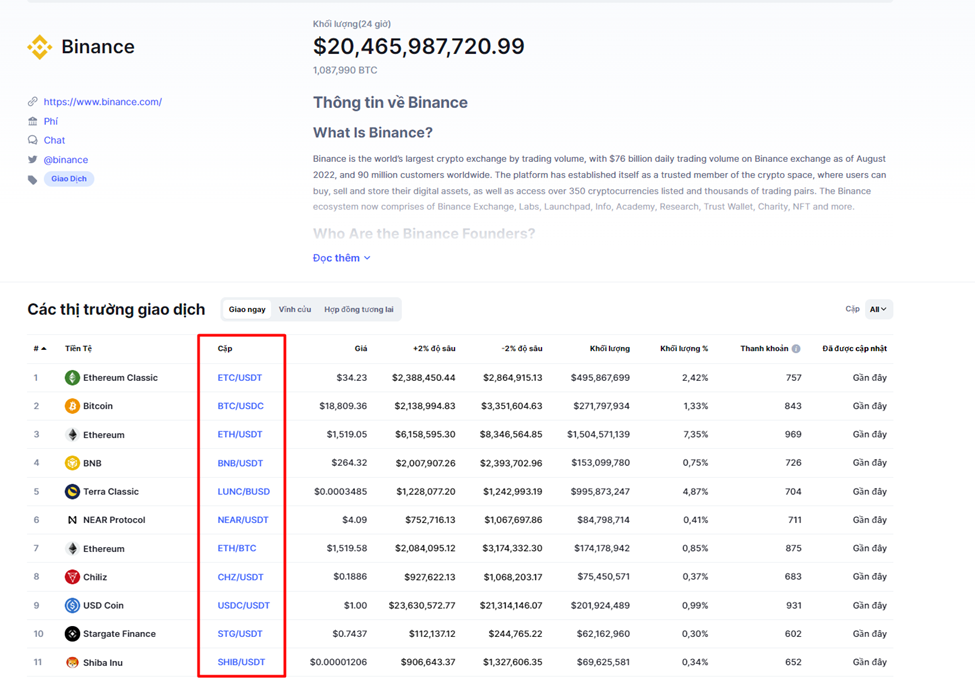This screenshot has width=975, height=682.
Task: Open the STG/USDT pair link
Action: 240,634
